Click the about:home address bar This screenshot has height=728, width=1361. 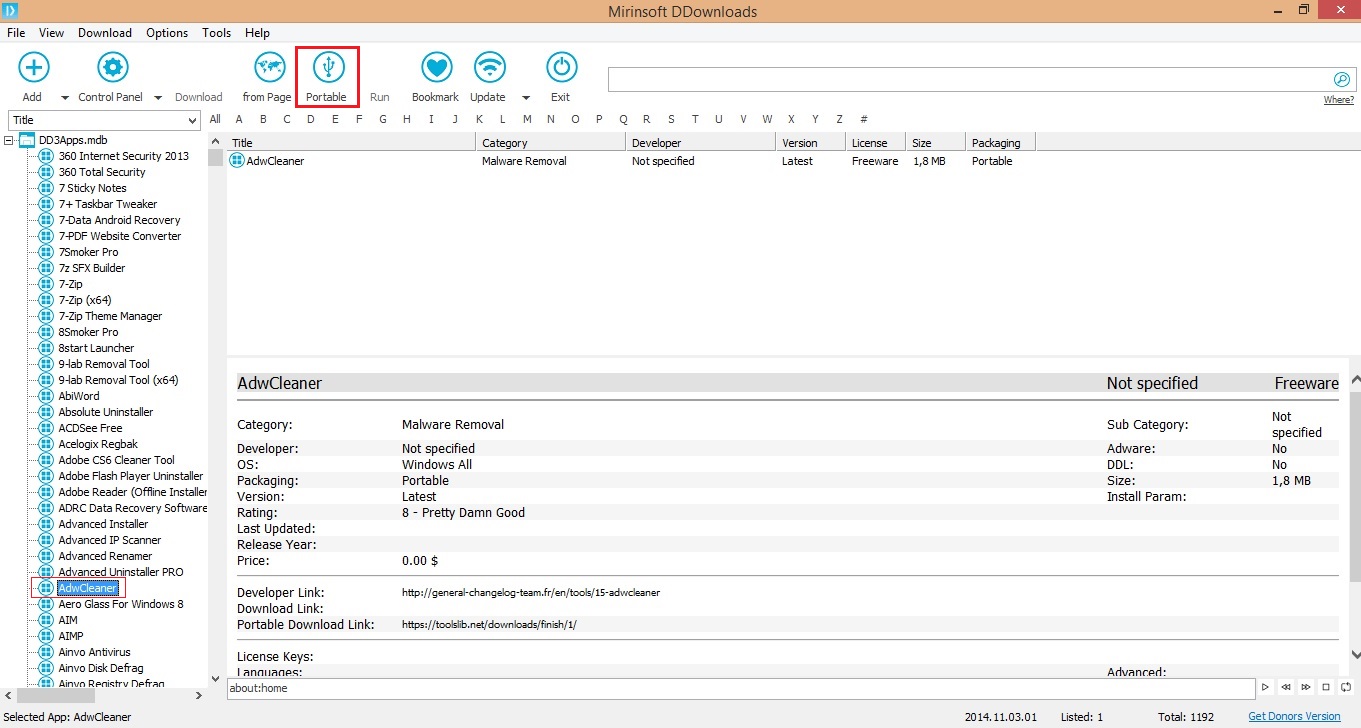741,688
